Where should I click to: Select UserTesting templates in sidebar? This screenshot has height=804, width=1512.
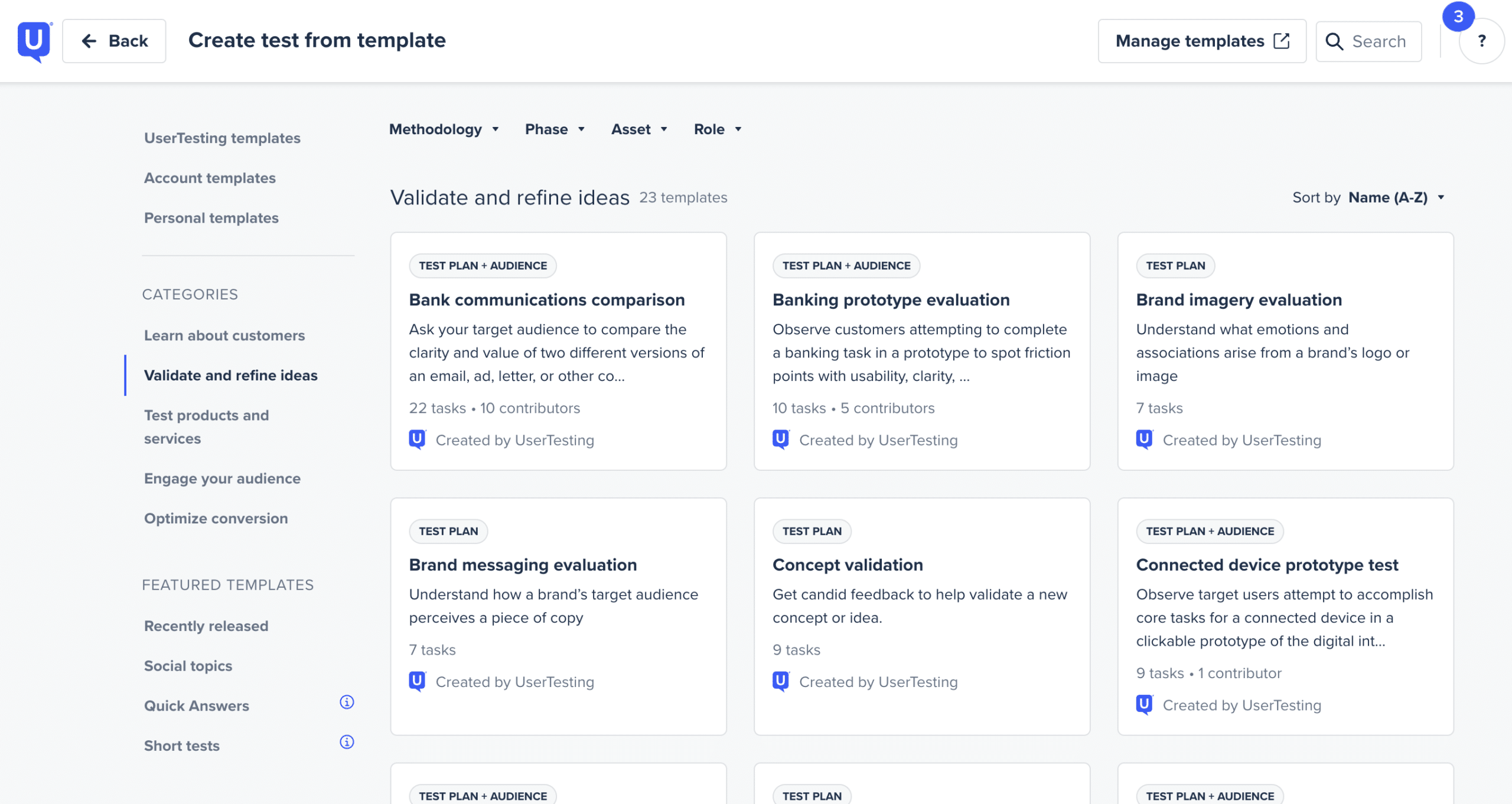[222, 138]
